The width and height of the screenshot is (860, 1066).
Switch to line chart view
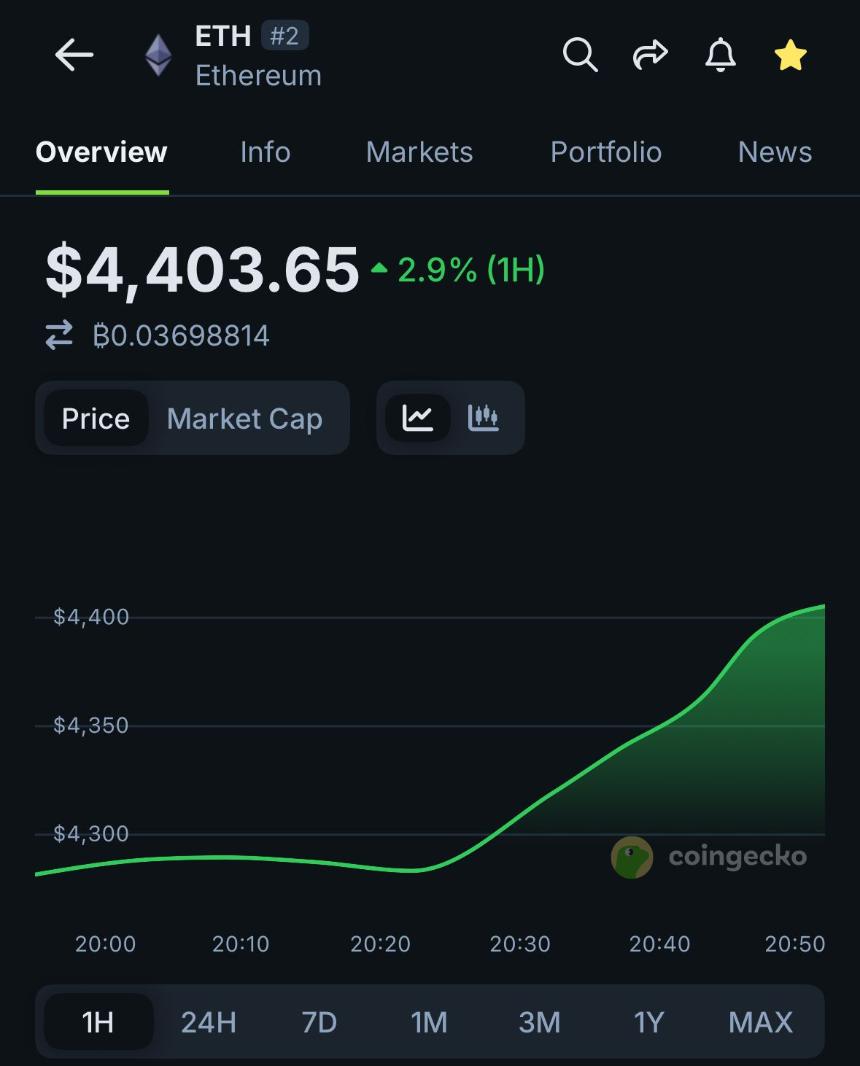[418, 418]
